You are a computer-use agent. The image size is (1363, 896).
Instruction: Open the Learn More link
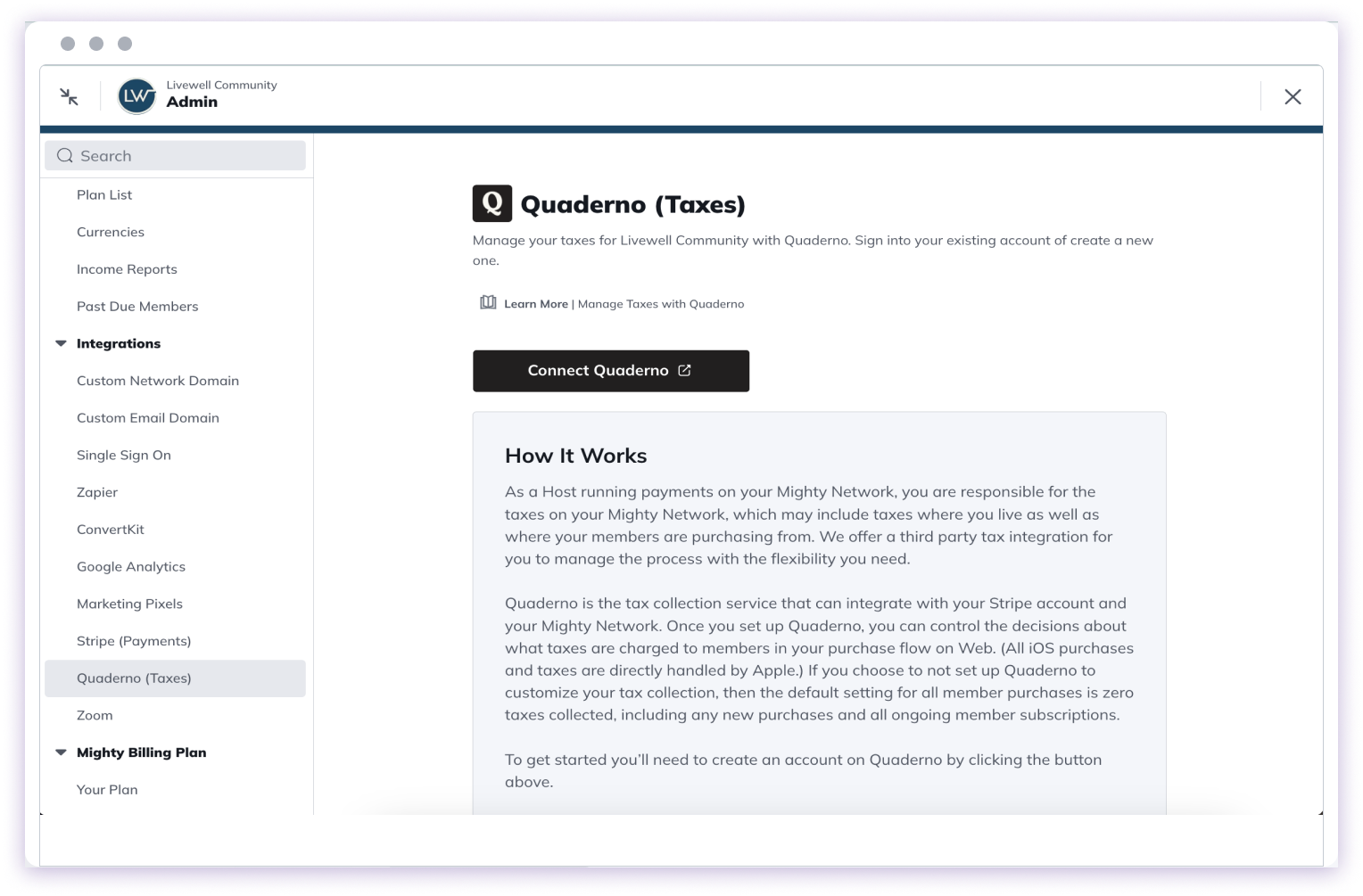pyautogui.click(x=535, y=303)
